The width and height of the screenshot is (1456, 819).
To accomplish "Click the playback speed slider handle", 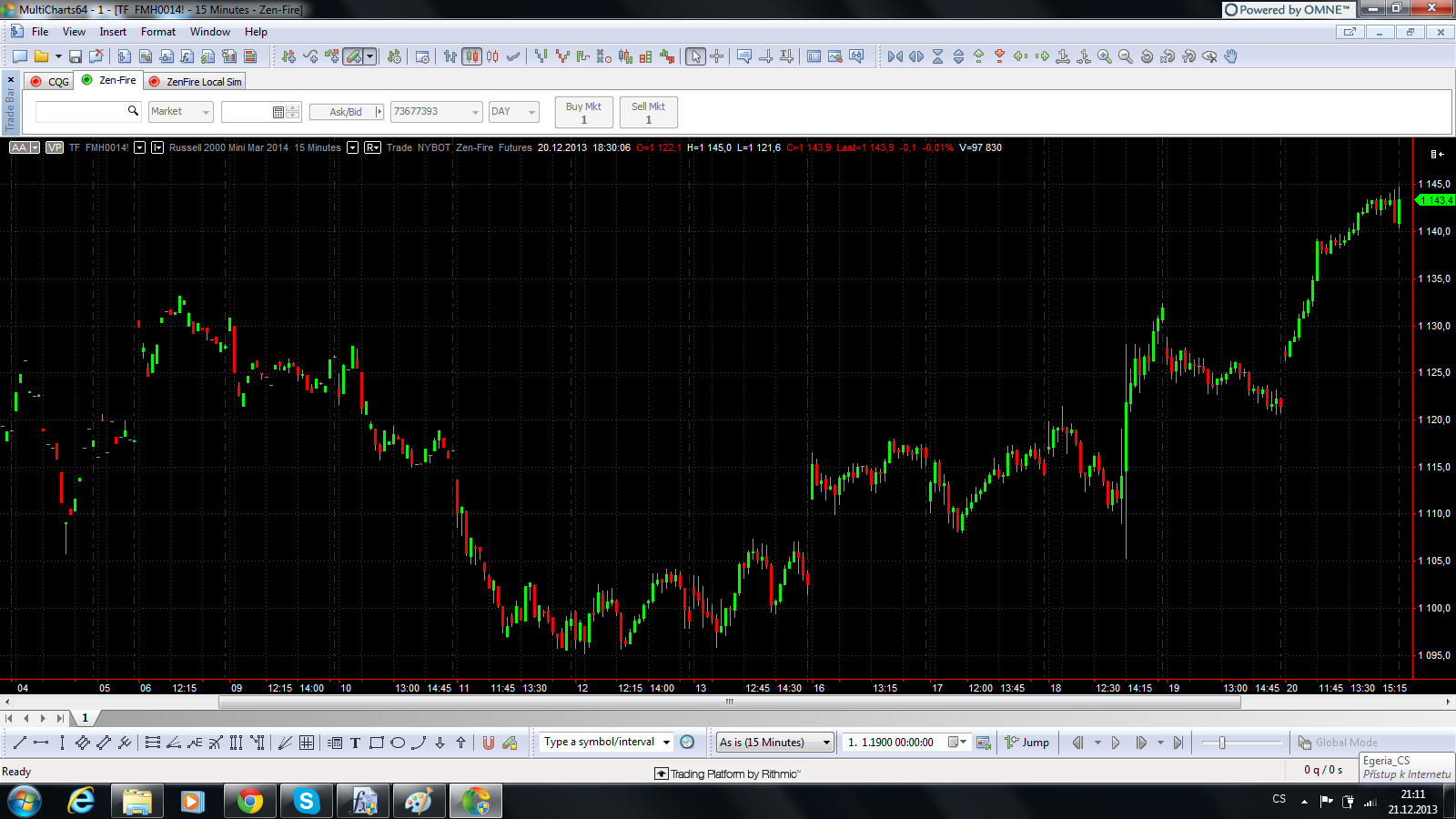I will (x=1222, y=743).
